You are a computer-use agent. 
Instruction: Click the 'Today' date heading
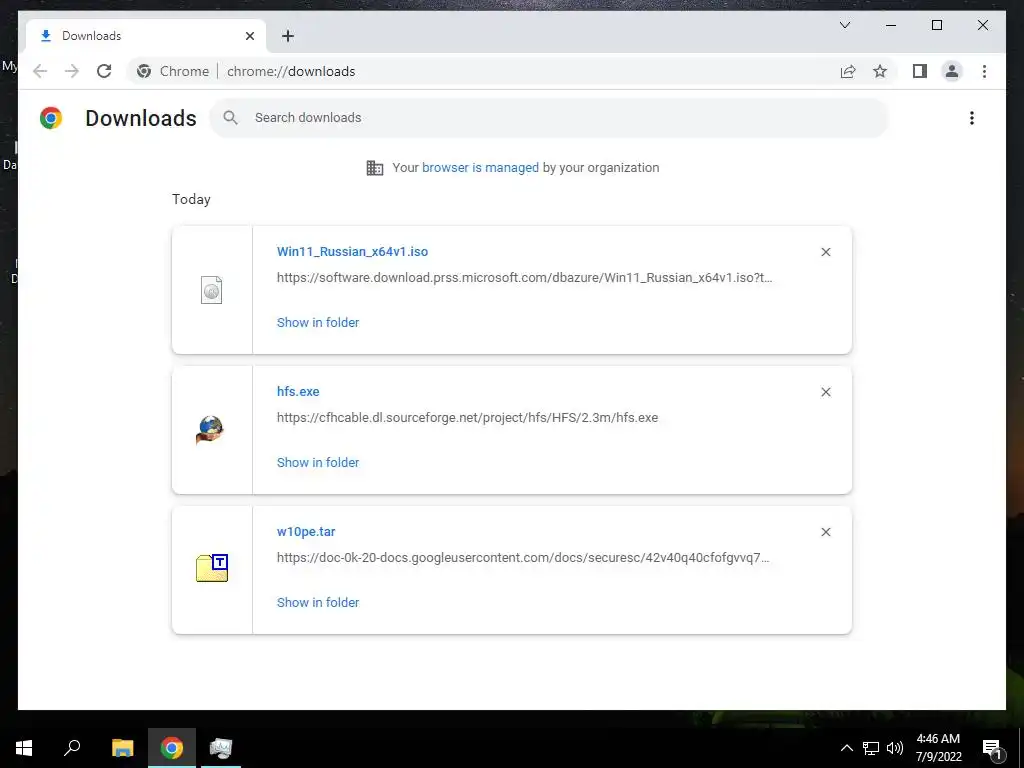pos(191,199)
